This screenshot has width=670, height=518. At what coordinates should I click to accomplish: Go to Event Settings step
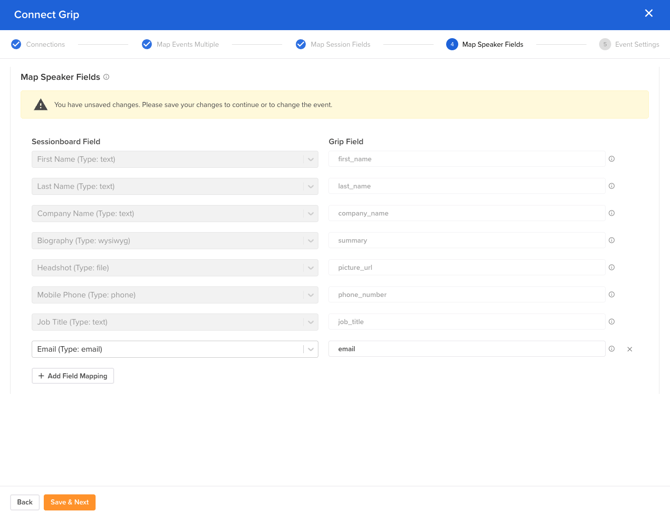637,44
